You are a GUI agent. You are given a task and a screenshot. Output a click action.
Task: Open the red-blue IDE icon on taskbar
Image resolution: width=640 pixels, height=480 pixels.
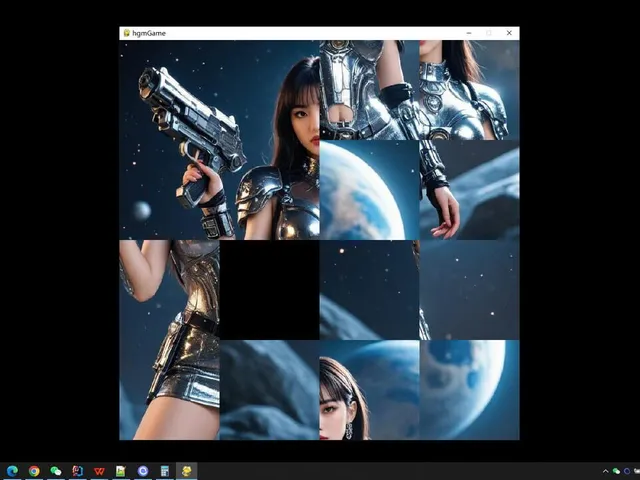point(78,471)
